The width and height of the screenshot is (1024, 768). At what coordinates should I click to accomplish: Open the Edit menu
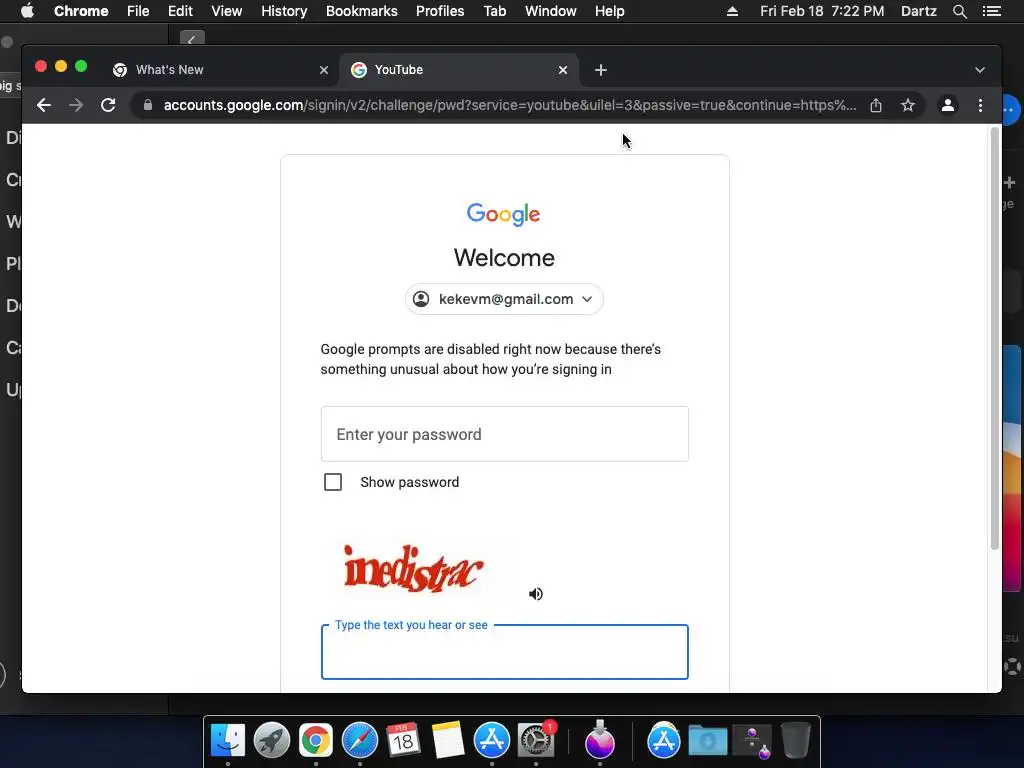[x=180, y=11]
